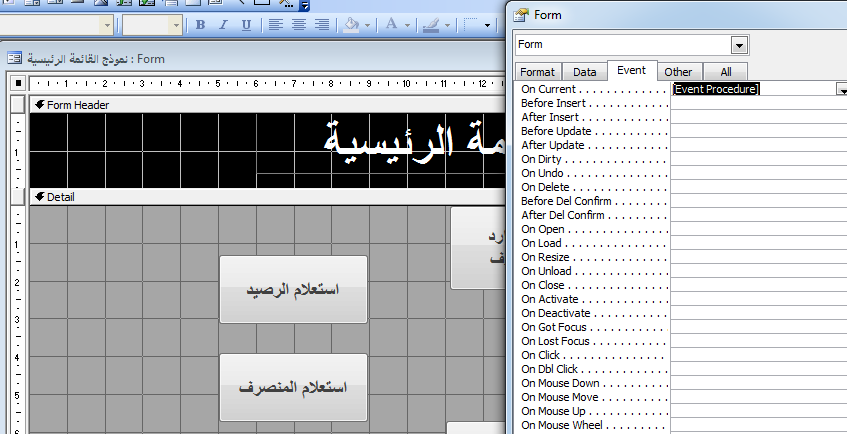Expand the fill color dropdown arrow
This screenshot has width=847, height=434.
click(x=367, y=25)
